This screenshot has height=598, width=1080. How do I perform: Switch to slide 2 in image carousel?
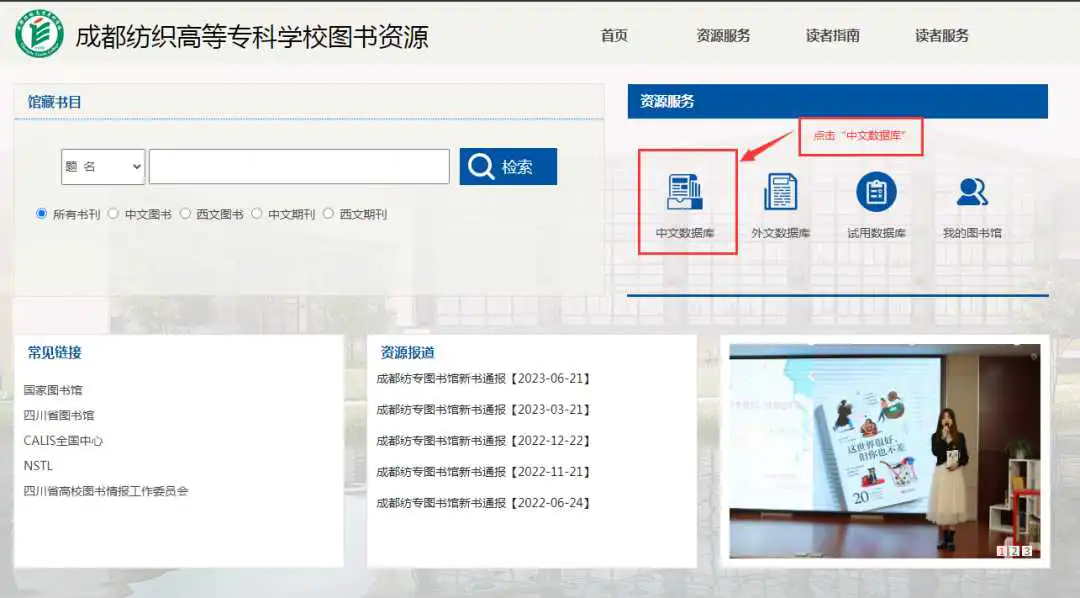1013,551
